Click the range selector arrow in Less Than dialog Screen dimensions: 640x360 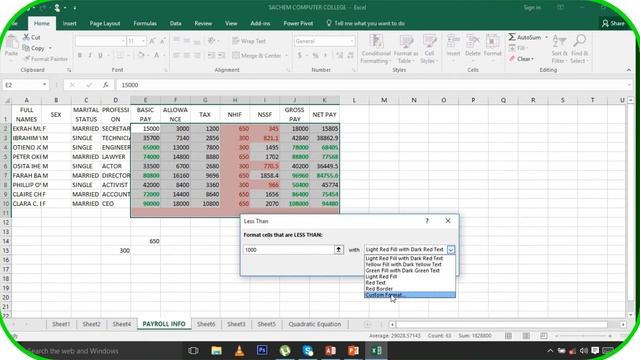338,249
